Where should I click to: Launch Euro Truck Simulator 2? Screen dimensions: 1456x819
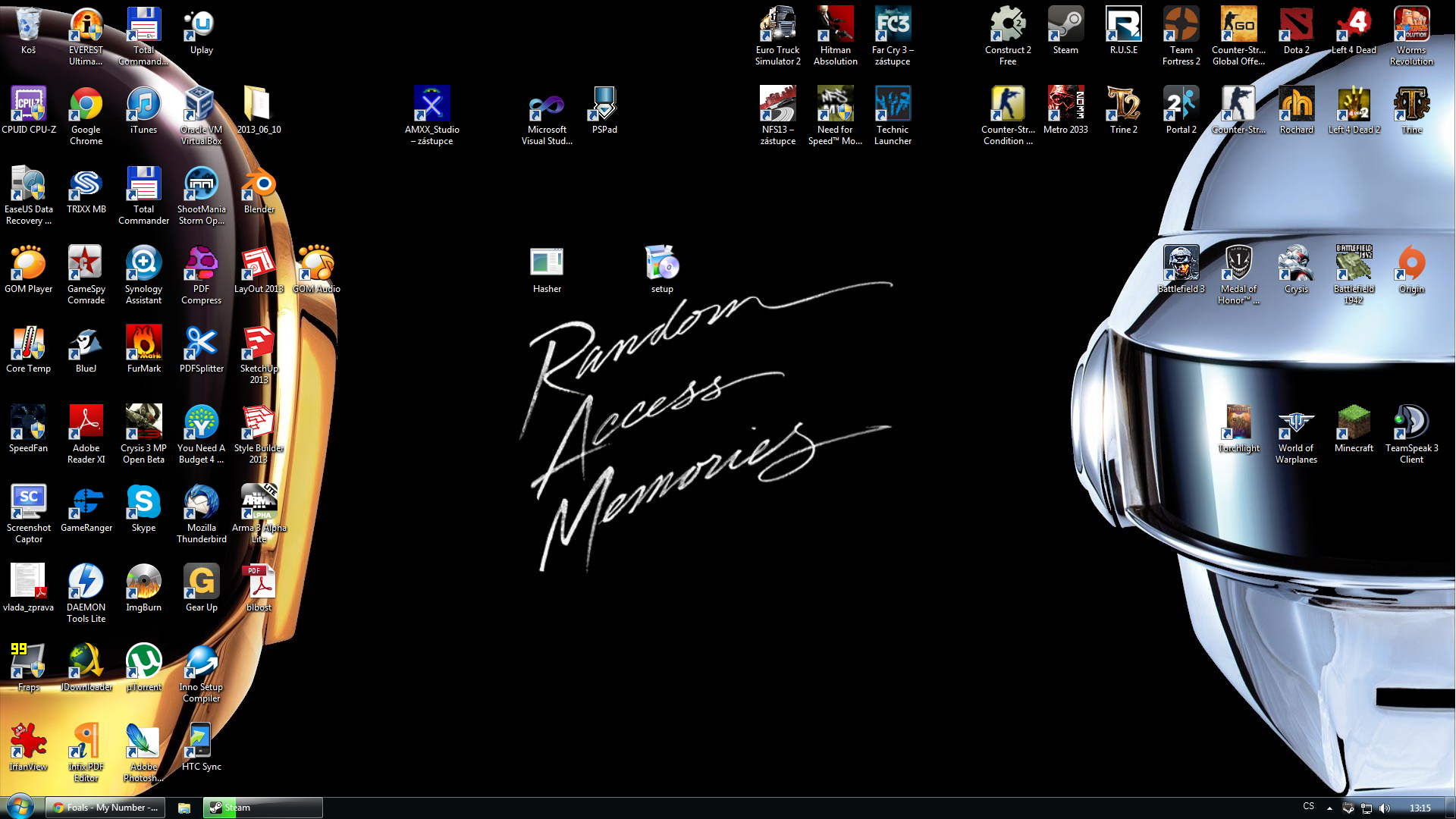(x=777, y=36)
